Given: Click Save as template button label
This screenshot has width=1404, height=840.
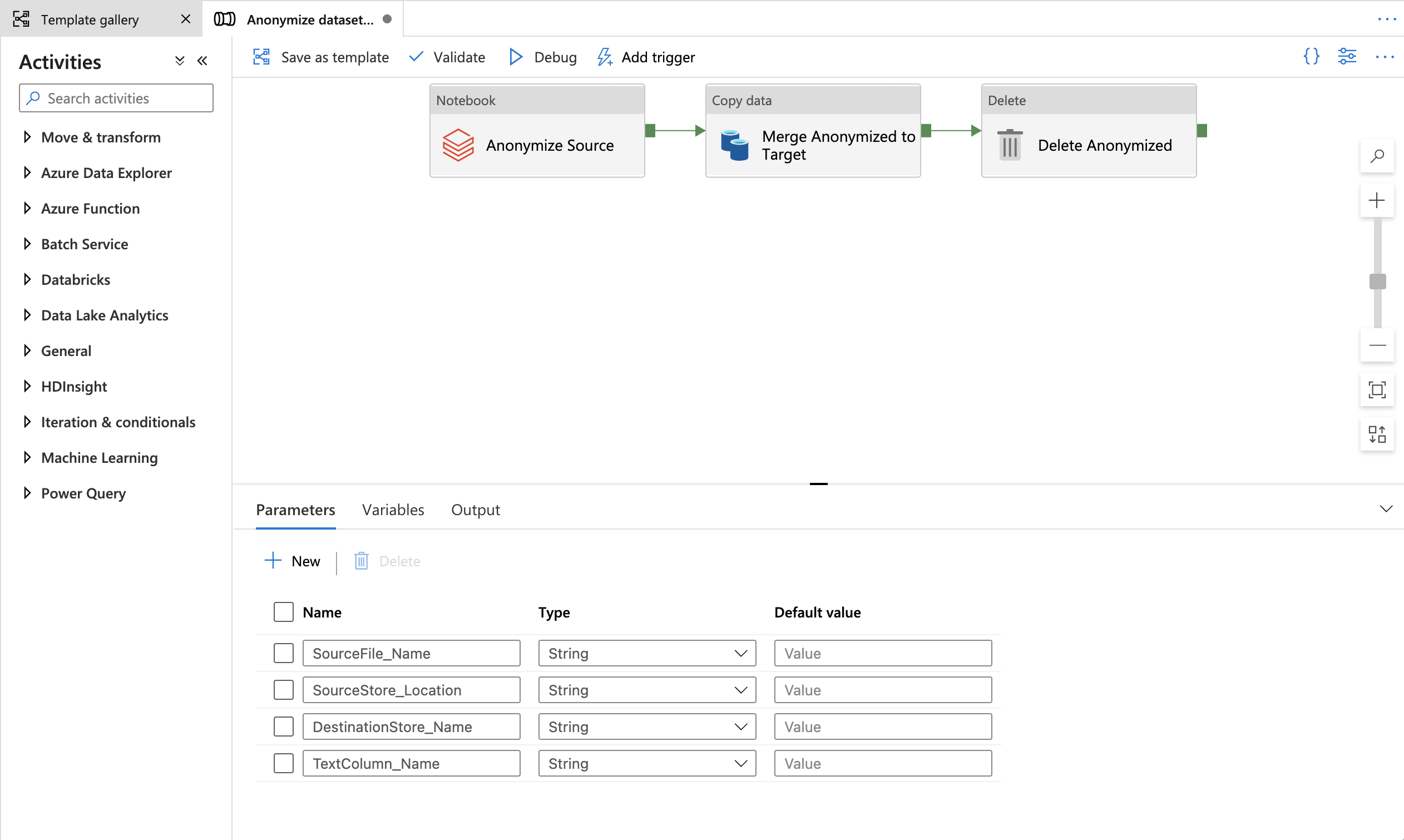Looking at the screenshot, I should 334,57.
